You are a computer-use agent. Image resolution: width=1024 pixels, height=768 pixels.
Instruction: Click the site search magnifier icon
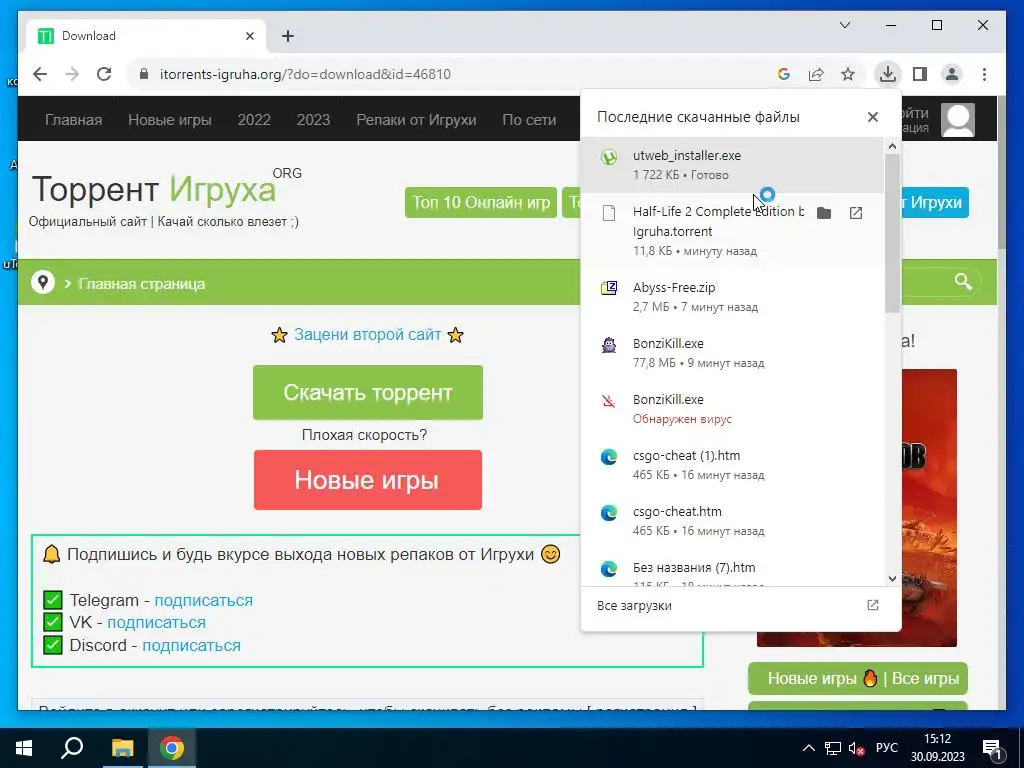point(963,281)
